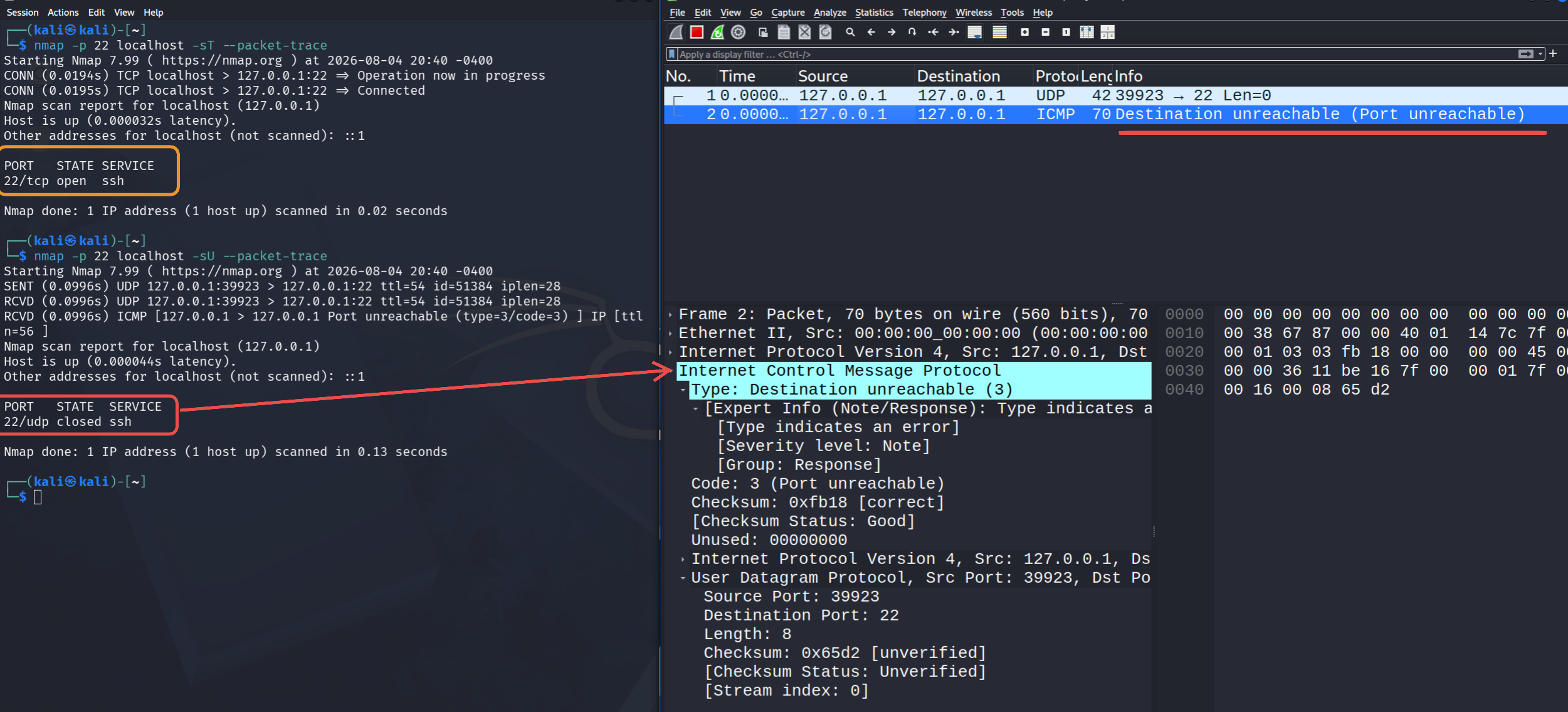The image size is (1568, 712).
Task: Open Wireshark's Capture menu
Action: [x=788, y=13]
